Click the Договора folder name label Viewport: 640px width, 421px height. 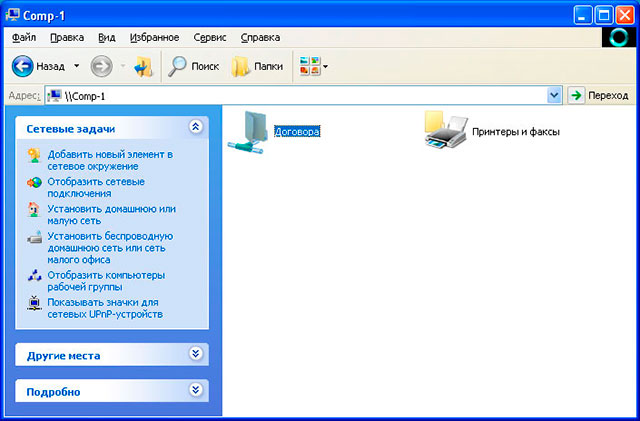click(297, 131)
